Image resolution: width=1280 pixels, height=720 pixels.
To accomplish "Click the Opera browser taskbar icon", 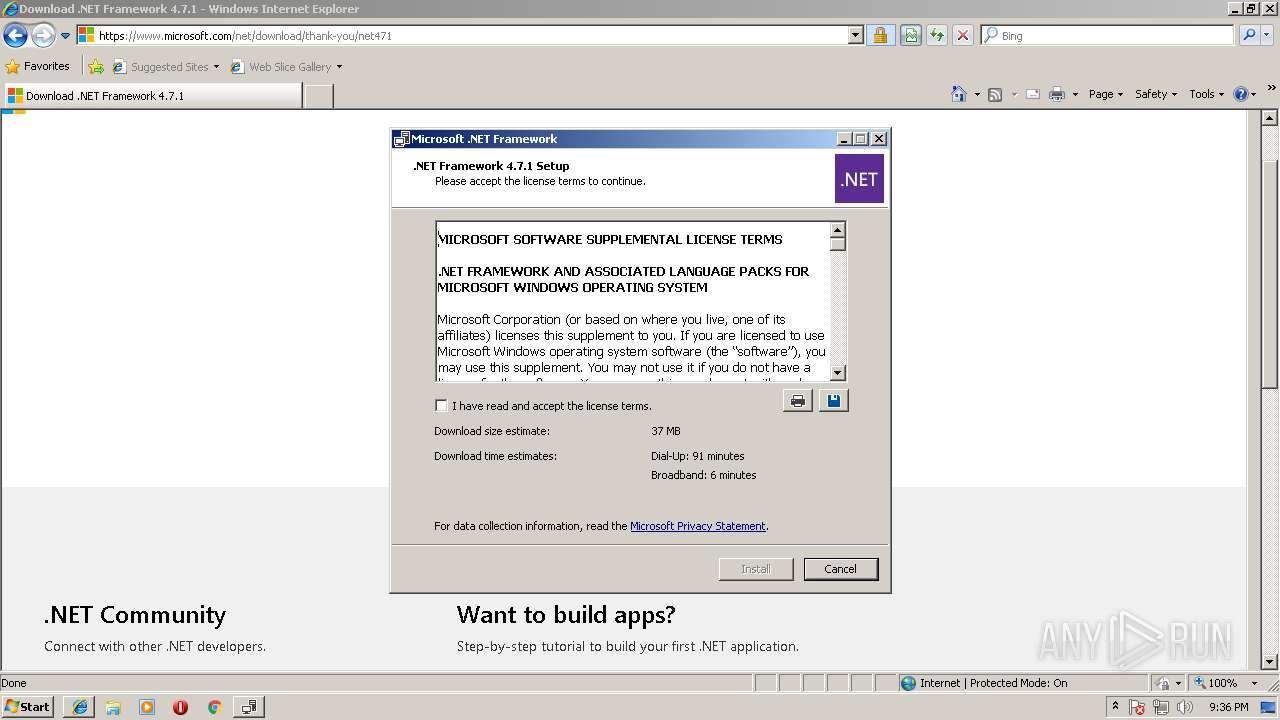I will [180, 707].
